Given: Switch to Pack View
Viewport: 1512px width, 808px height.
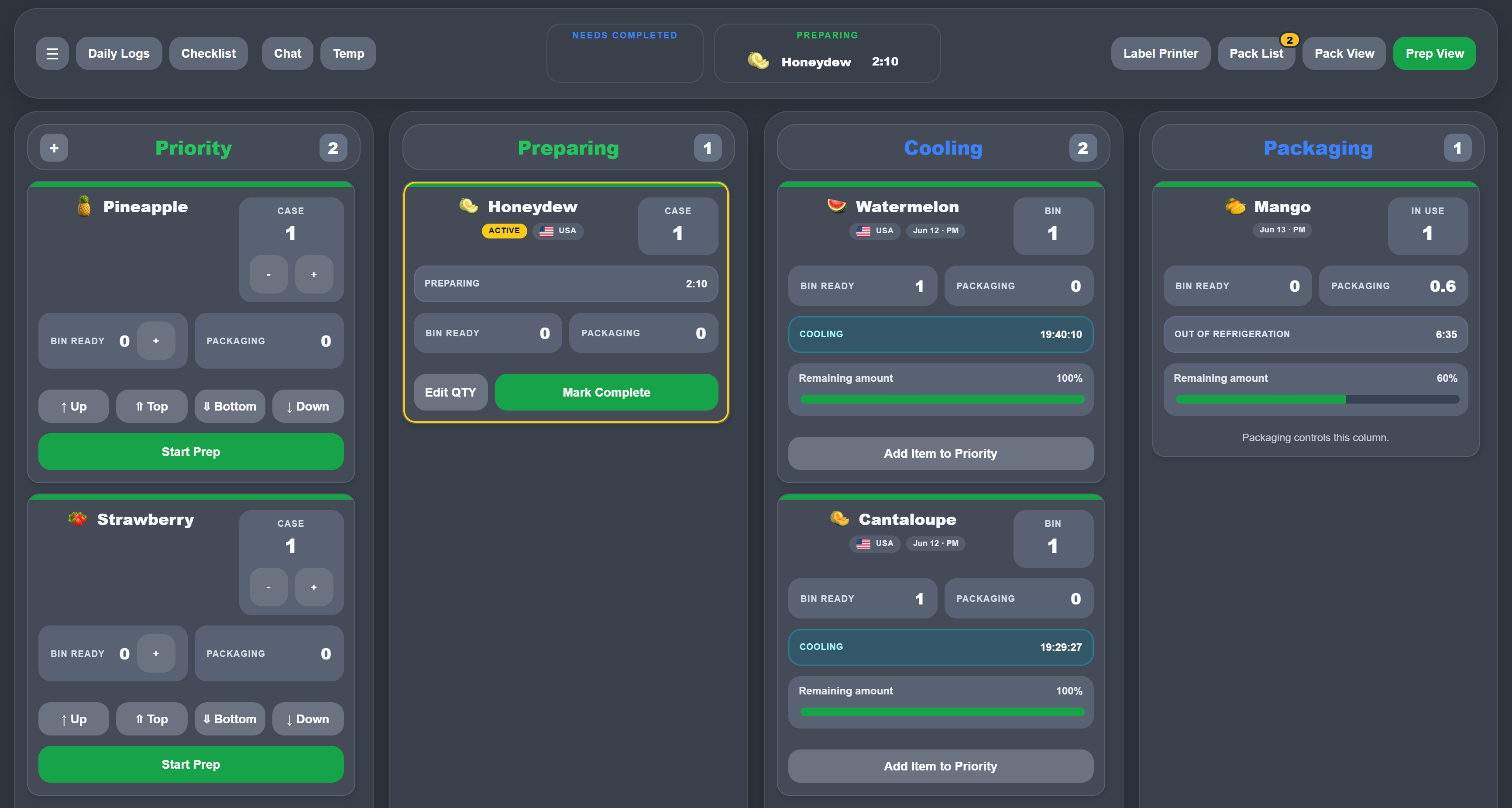Looking at the screenshot, I should [1344, 53].
